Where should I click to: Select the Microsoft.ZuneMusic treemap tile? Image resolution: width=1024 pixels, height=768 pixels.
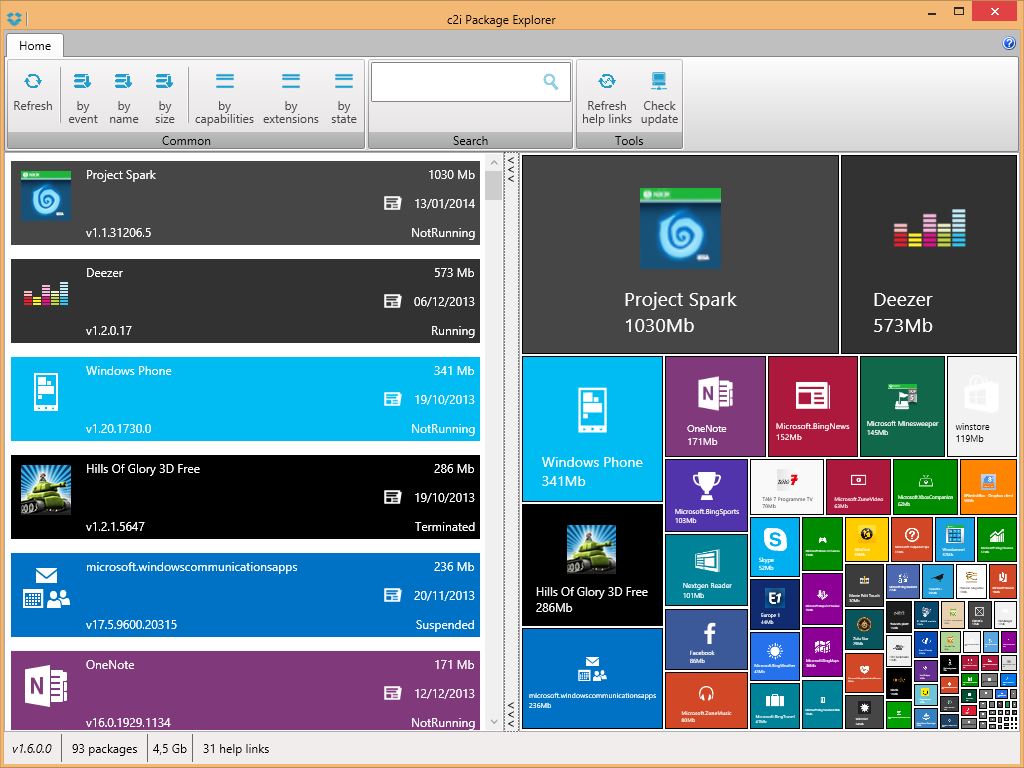tap(706, 700)
